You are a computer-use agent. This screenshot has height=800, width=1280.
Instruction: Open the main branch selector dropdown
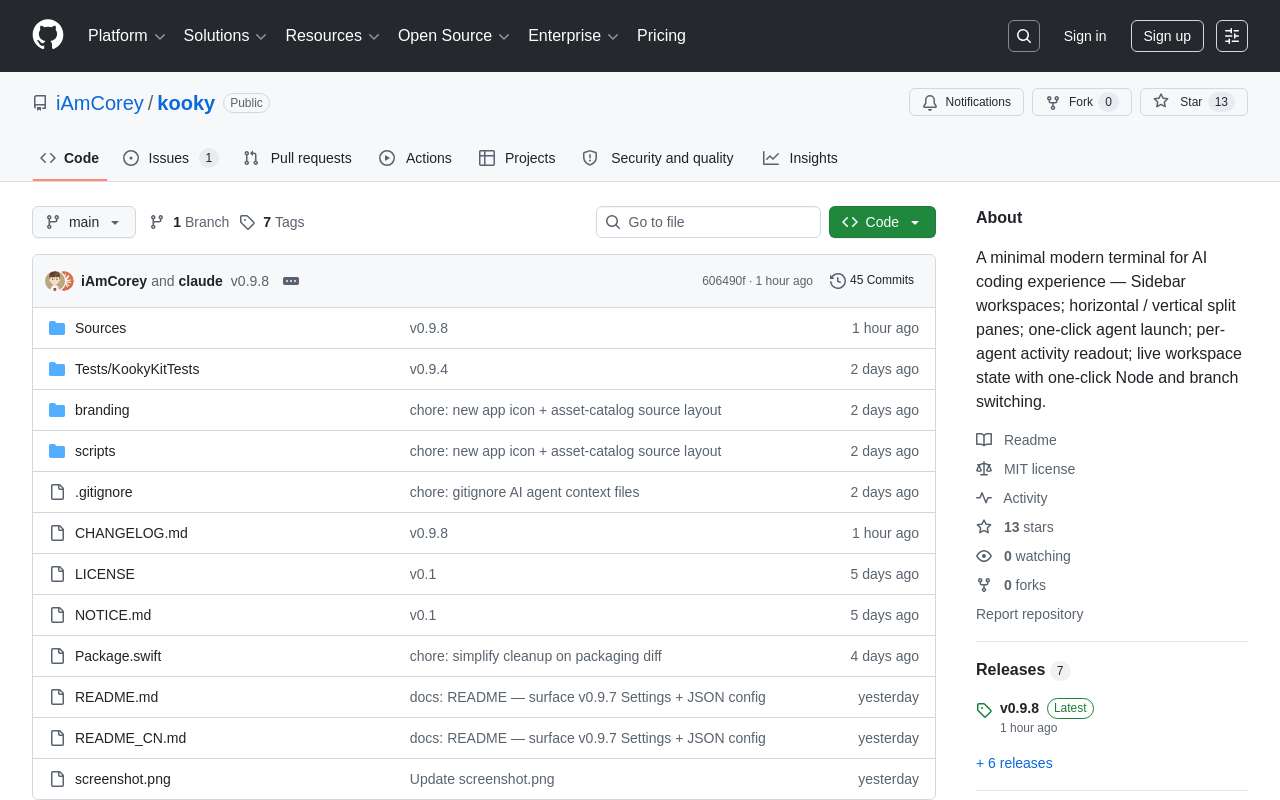tap(84, 222)
